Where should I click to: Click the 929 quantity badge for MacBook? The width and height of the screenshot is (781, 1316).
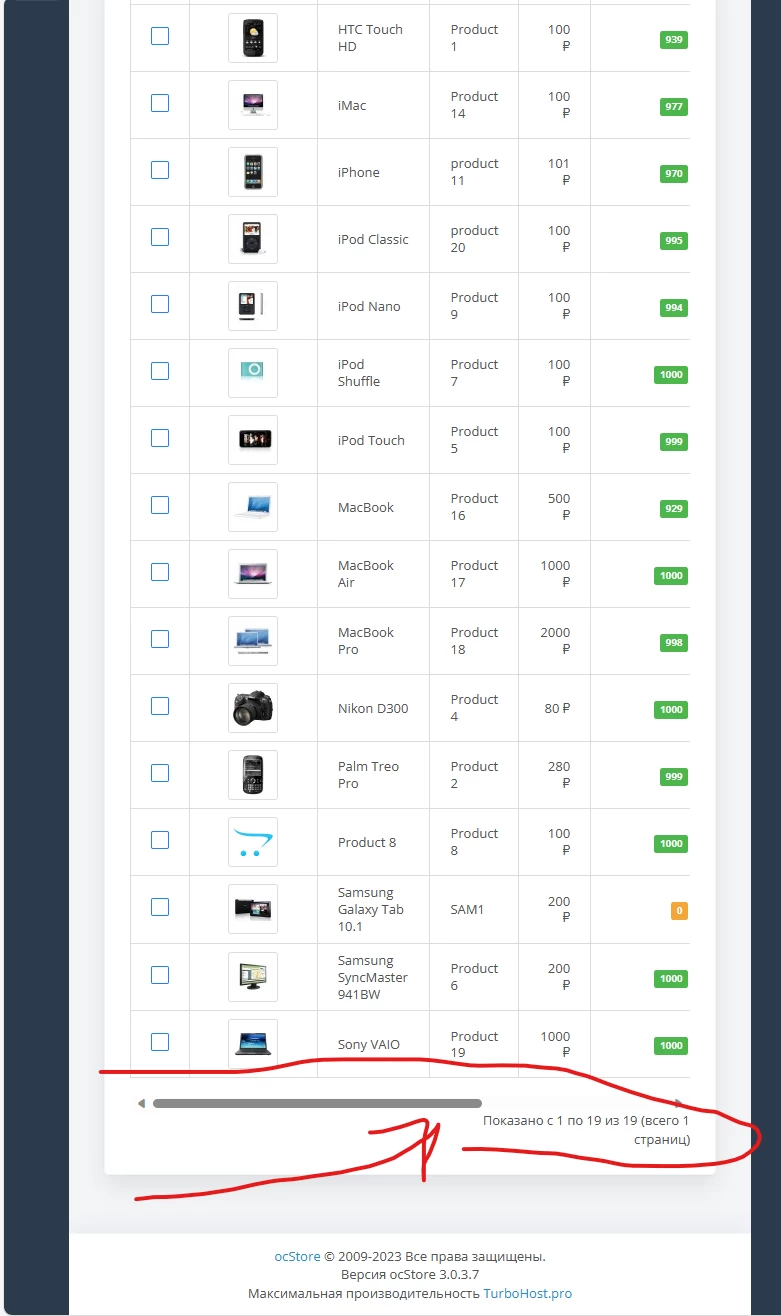(674, 509)
